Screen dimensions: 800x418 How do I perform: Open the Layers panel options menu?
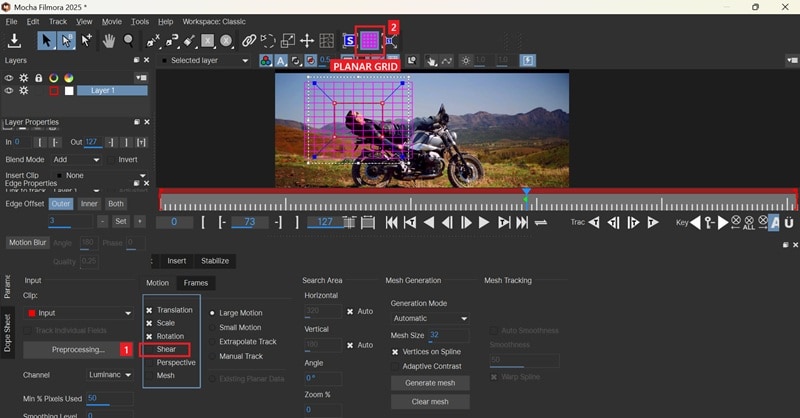(141, 78)
